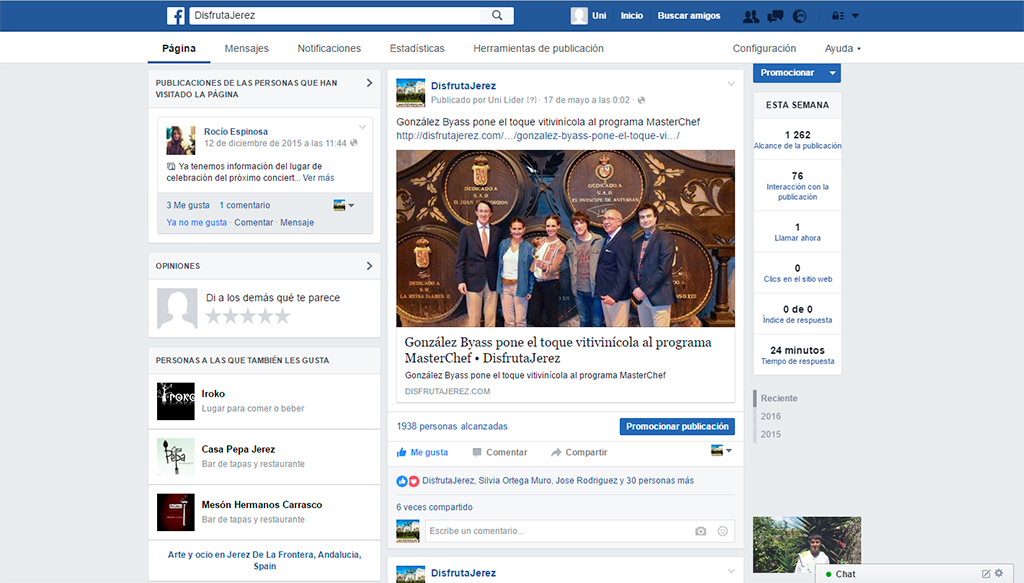Open the MasterChef article photo
Viewport: 1024px width, 583px height.
pos(566,238)
